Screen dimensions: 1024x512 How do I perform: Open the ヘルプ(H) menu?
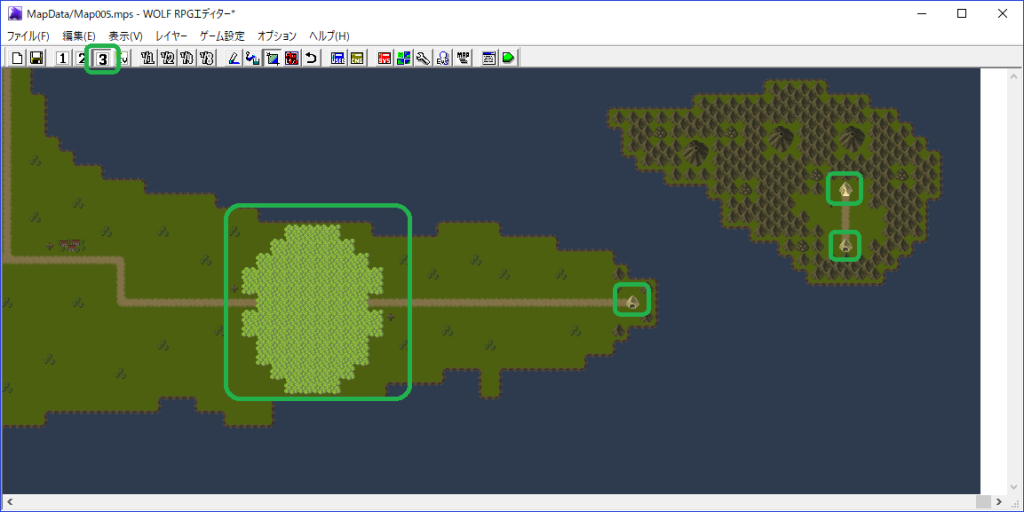(x=329, y=36)
